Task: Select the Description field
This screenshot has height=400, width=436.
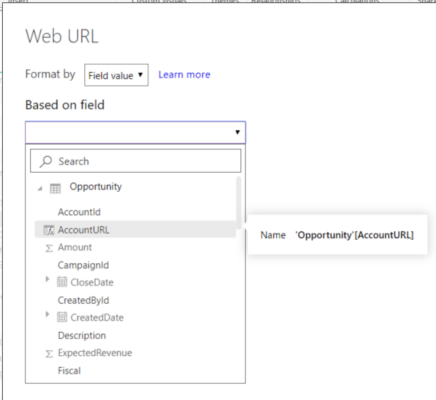Action: [x=82, y=335]
